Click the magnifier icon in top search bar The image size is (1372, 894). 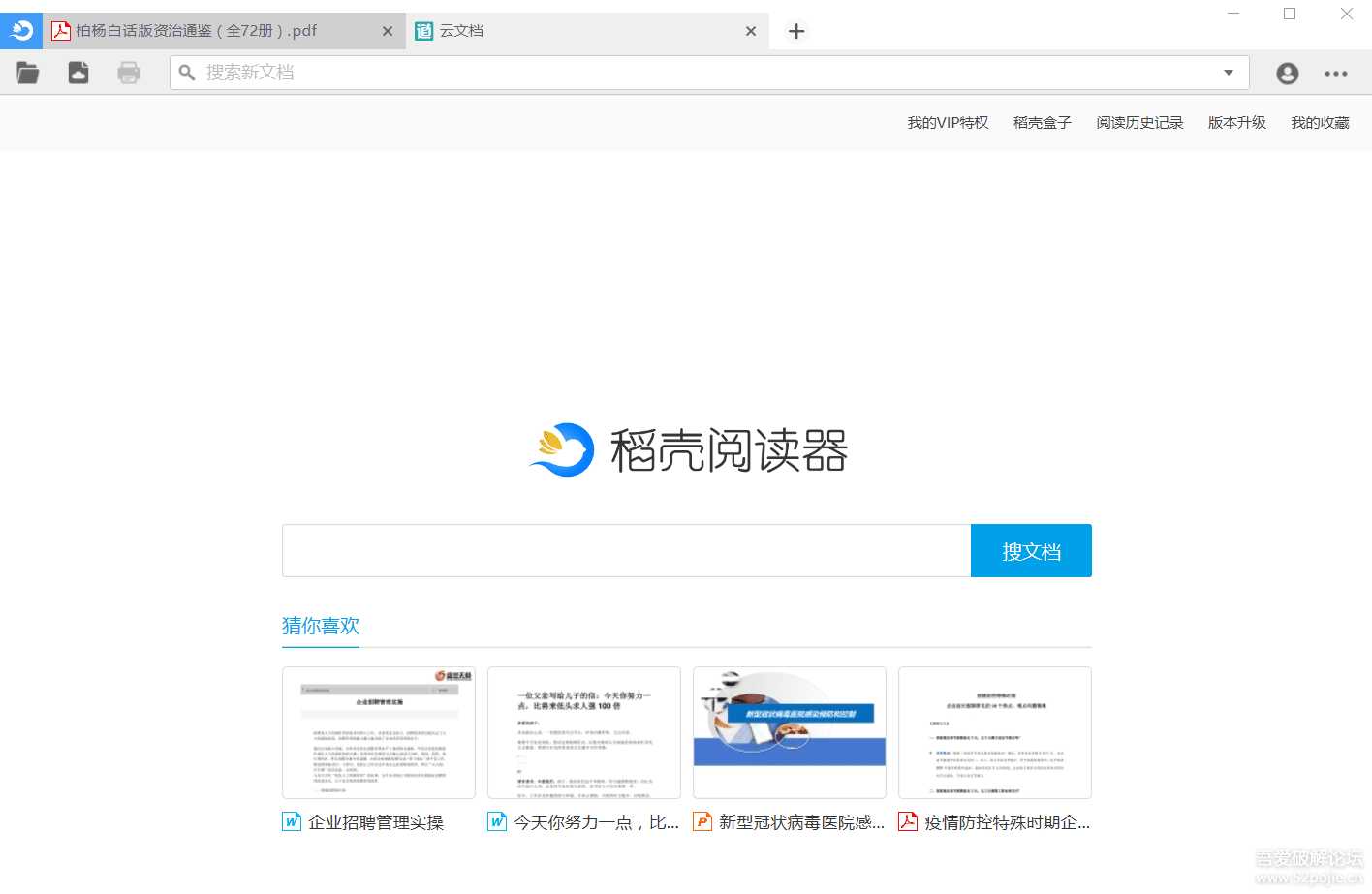pyautogui.click(x=188, y=73)
